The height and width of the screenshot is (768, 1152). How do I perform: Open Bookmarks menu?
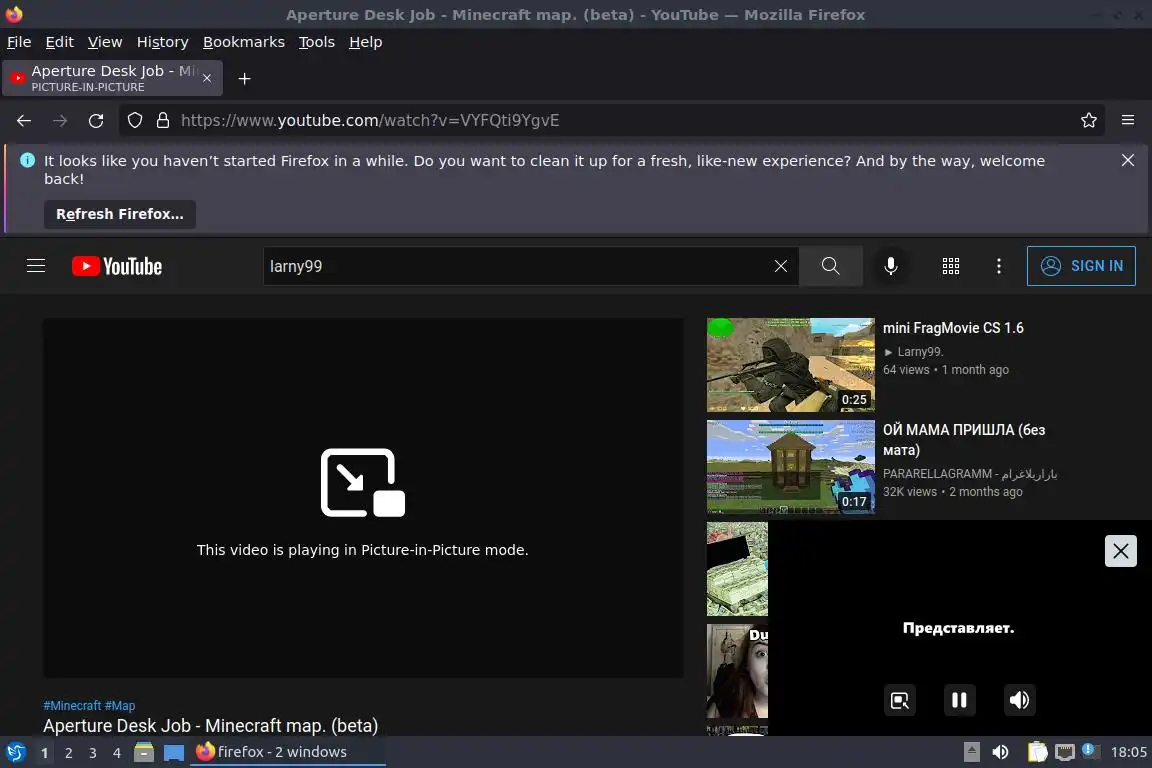(244, 42)
